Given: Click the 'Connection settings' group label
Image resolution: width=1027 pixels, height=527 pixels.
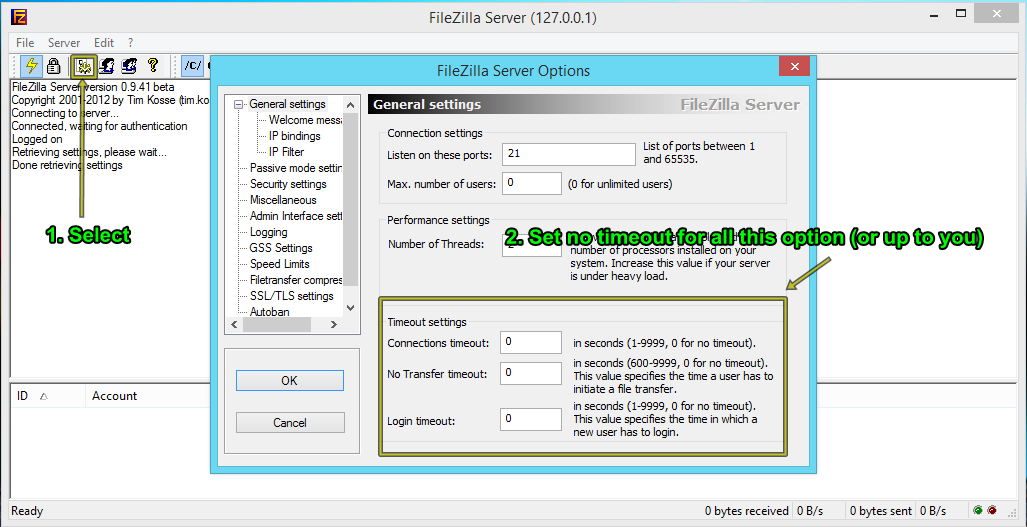Looking at the screenshot, I should click(x=435, y=133).
